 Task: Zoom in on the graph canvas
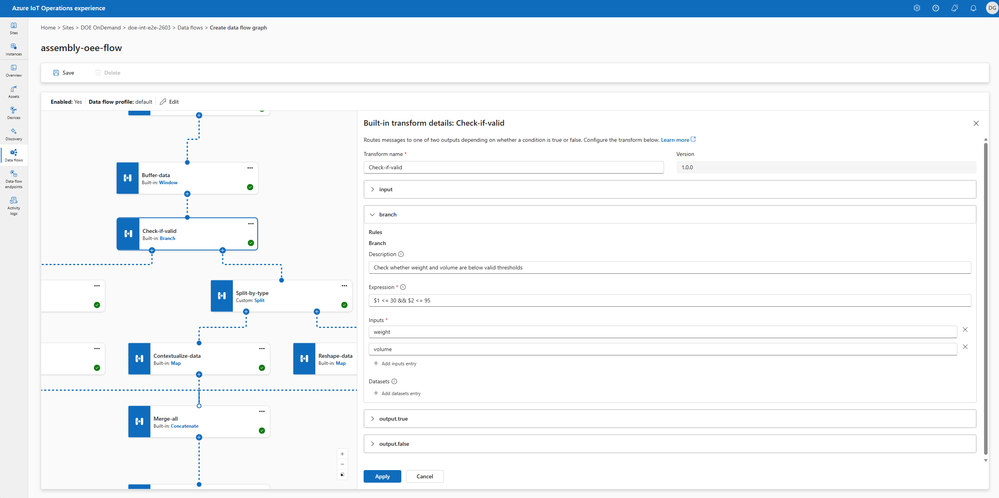click(343, 454)
